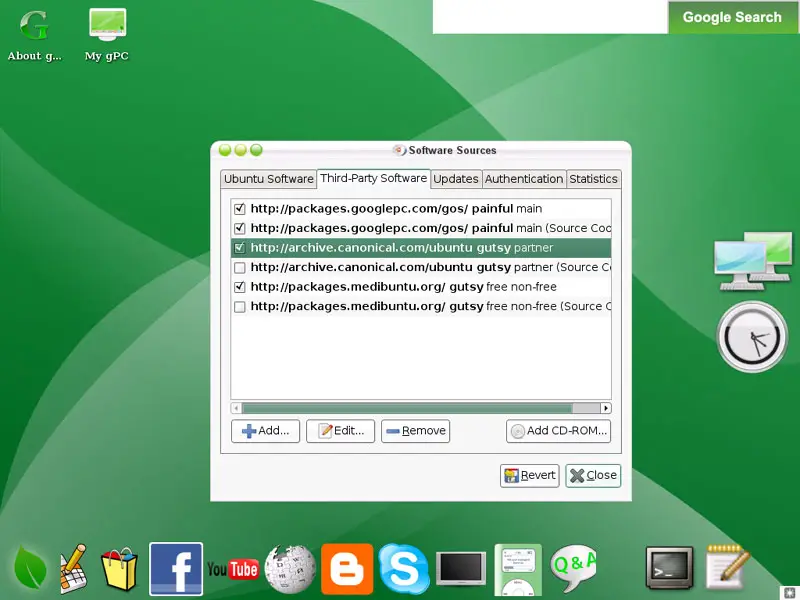Open the television screen dock icon
This screenshot has width=800, height=600.
[461, 568]
